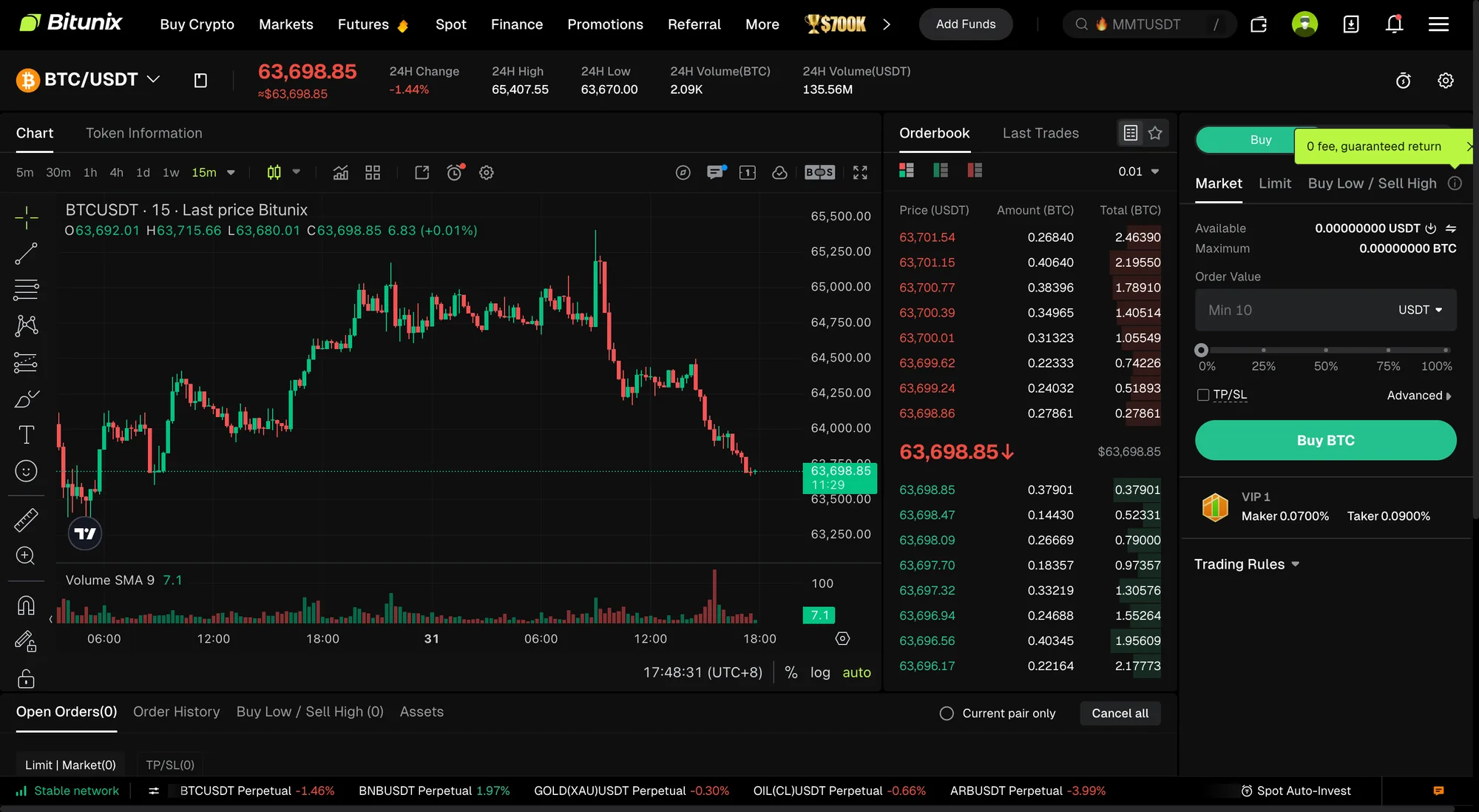Show asks only orderbook view
Viewport: 1479px width, 812px height.
[975, 170]
